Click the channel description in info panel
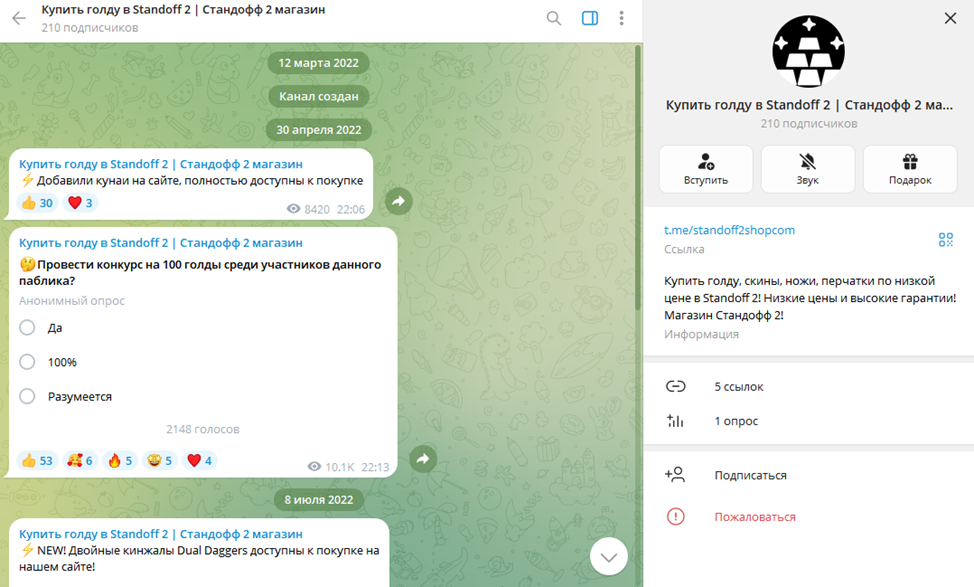Screen dimensions: 974x587 (809, 298)
